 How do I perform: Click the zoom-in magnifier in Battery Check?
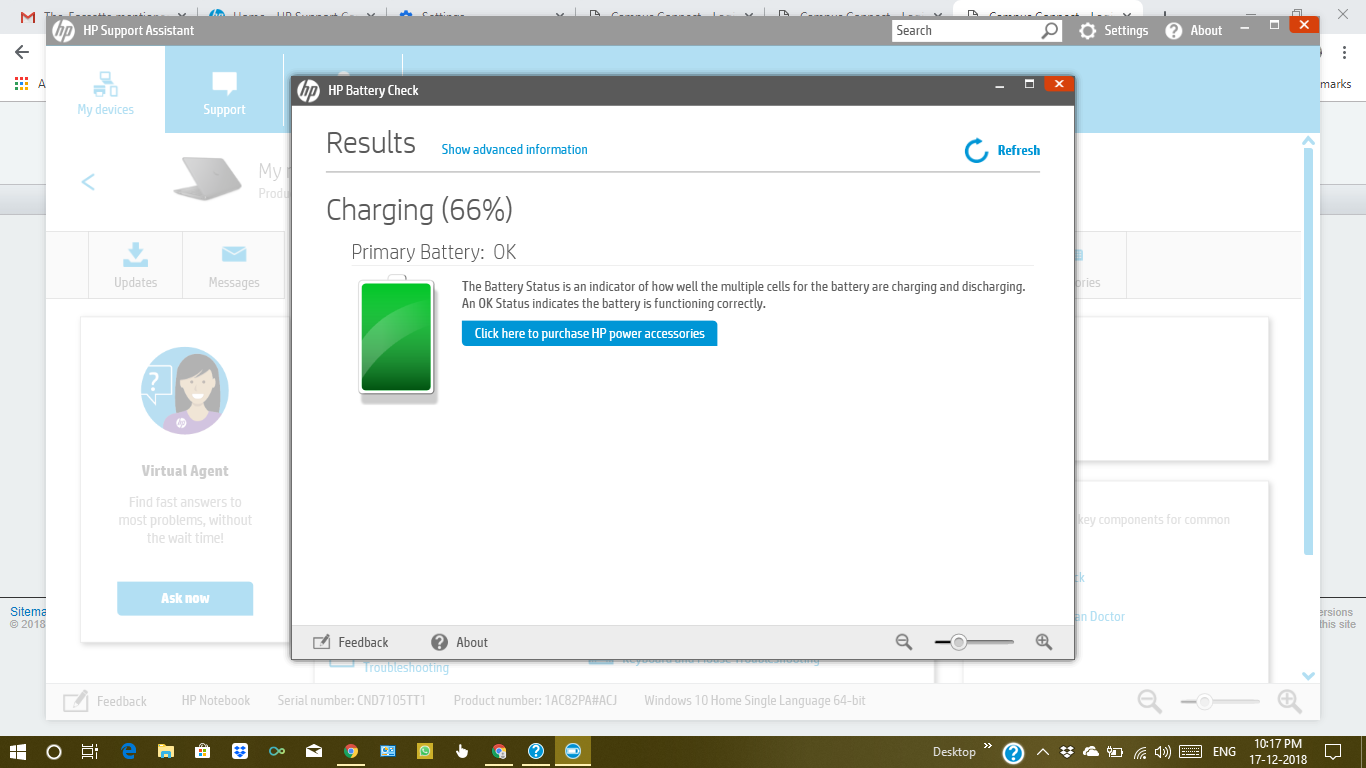click(1043, 642)
